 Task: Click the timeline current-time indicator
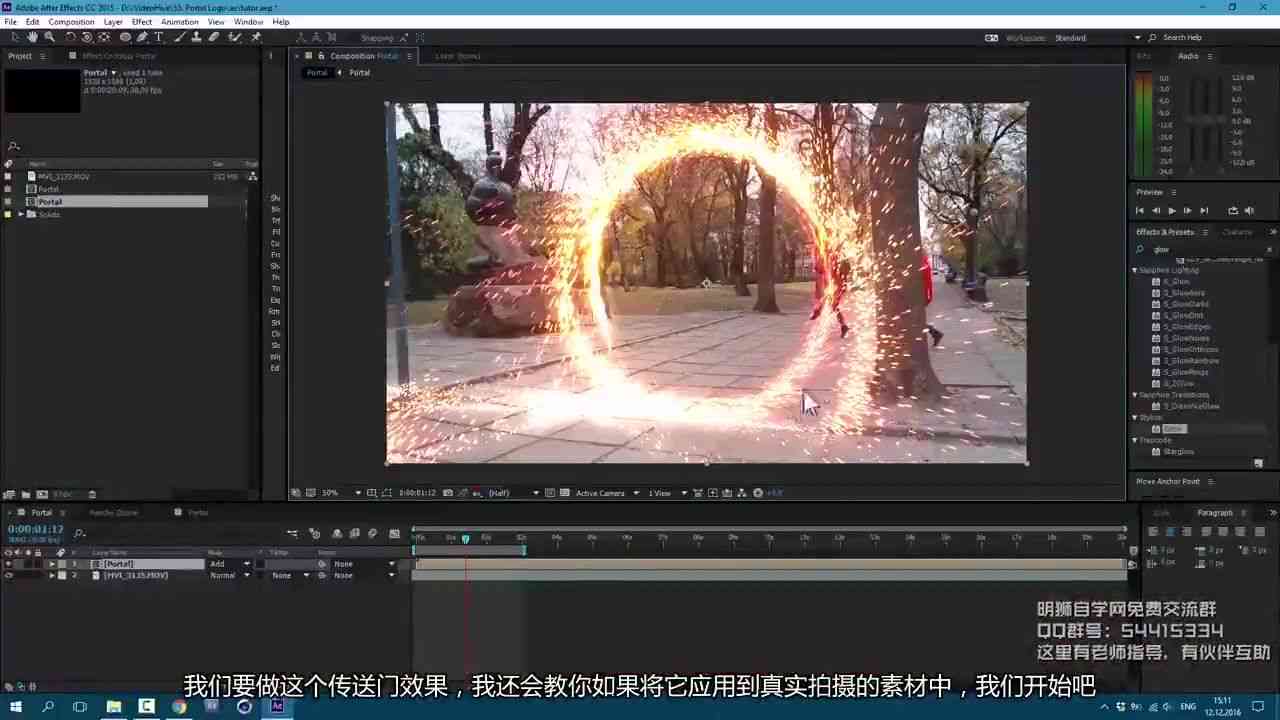tap(465, 539)
